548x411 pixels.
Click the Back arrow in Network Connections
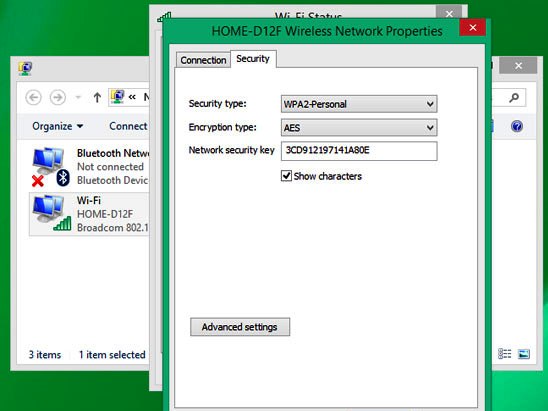tap(34, 97)
